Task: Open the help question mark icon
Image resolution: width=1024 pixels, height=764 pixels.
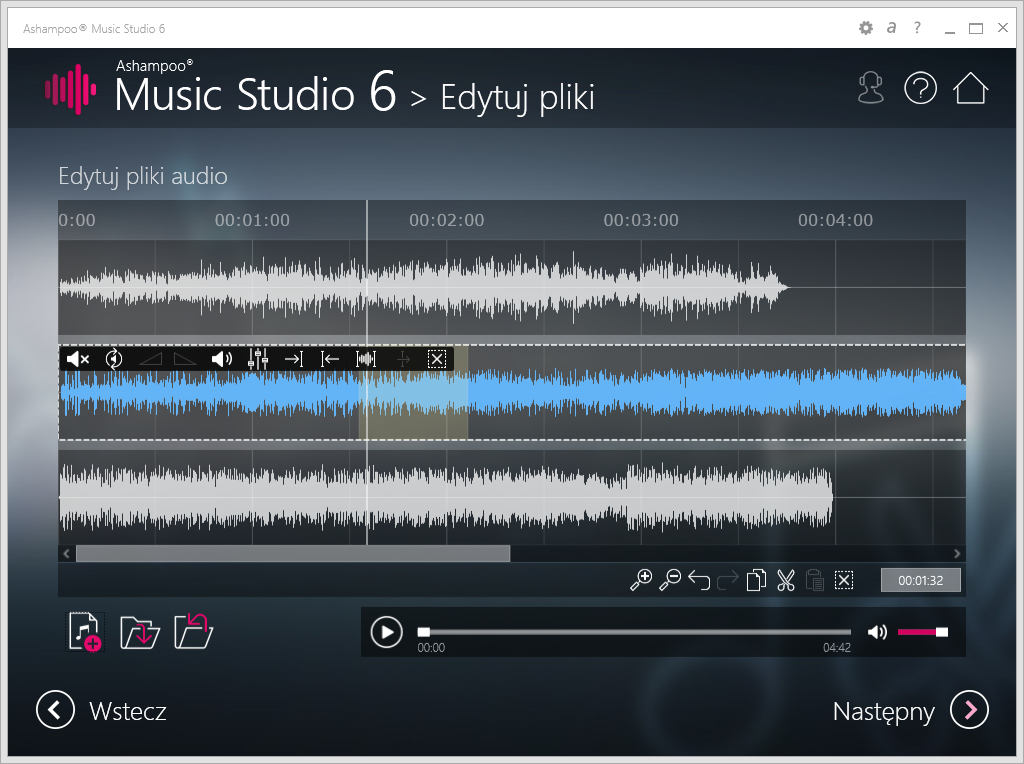Action: (x=920, y=89)
